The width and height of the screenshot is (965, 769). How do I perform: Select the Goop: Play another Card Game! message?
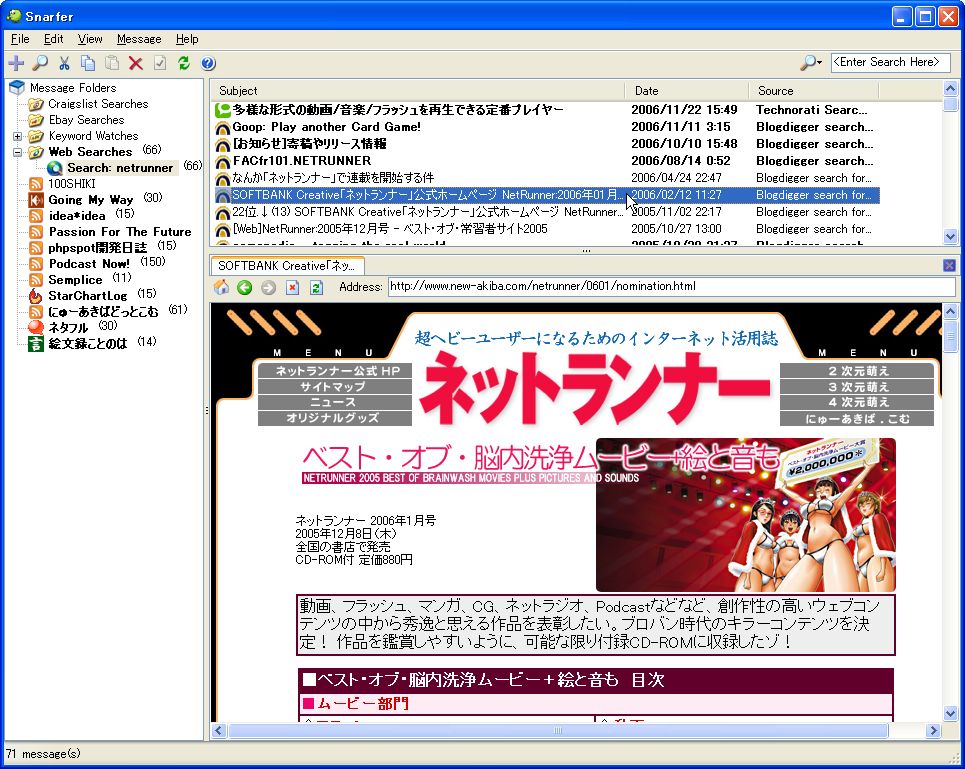pyautogui.click(x=547, y=127)
